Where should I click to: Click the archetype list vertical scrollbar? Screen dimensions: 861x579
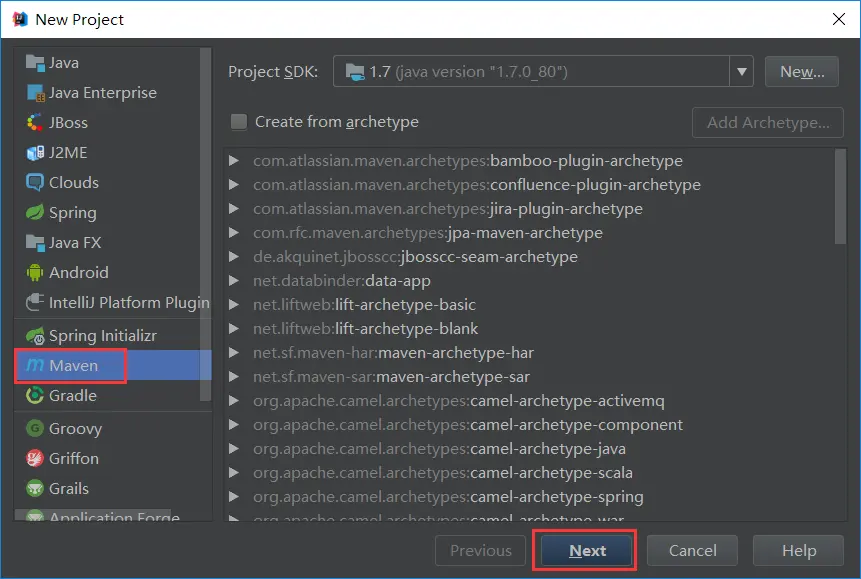(840, 196)
